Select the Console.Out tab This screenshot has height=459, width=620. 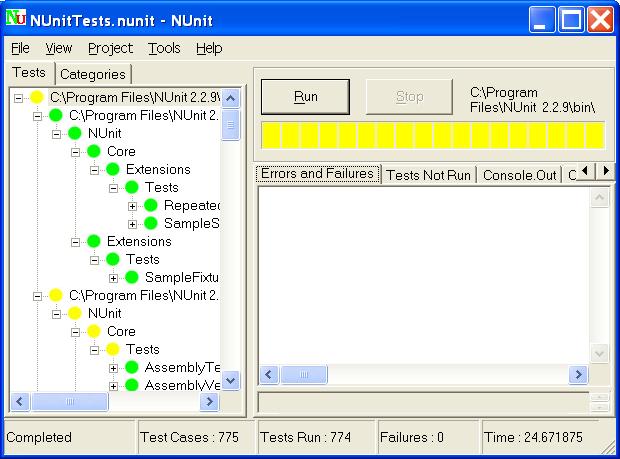point(518,175)
